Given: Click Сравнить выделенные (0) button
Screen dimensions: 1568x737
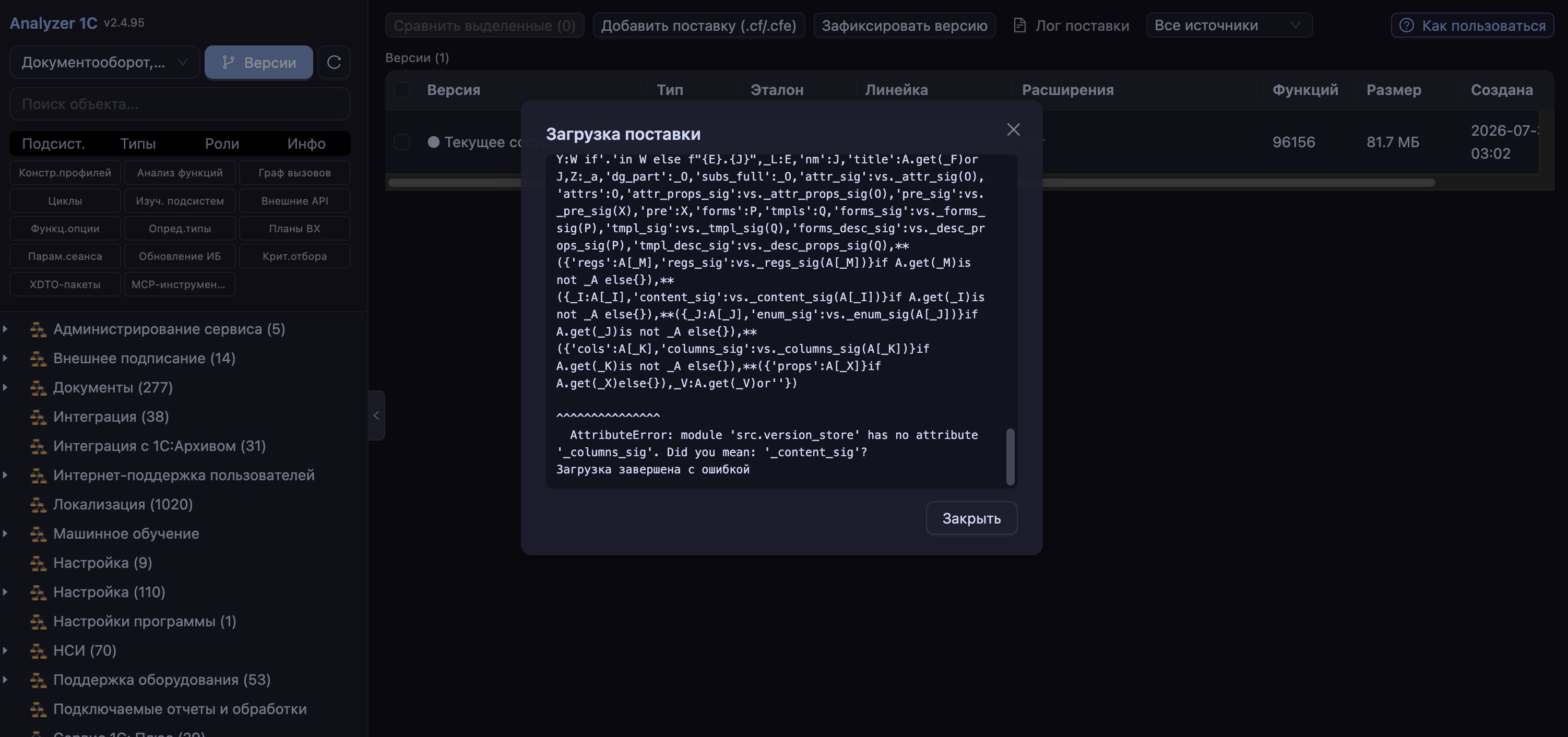Looking at the screenshot, I should (484, 26).
